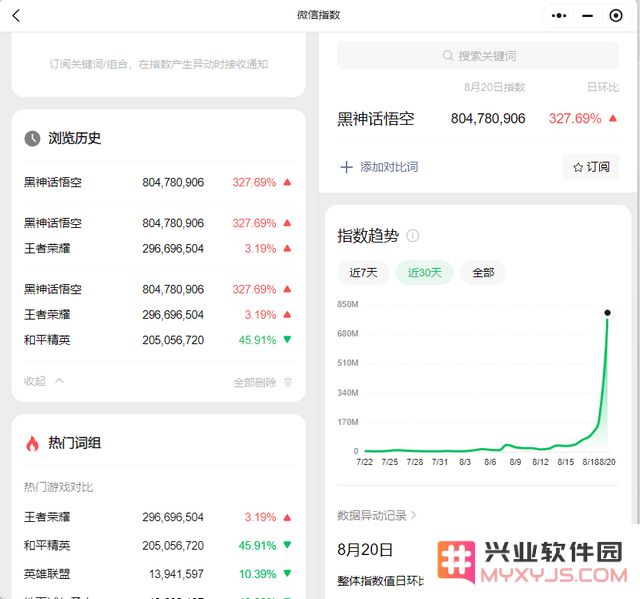Click the 微信指数 page title
Screen dimensions: 640x599
tap(318, 15)
